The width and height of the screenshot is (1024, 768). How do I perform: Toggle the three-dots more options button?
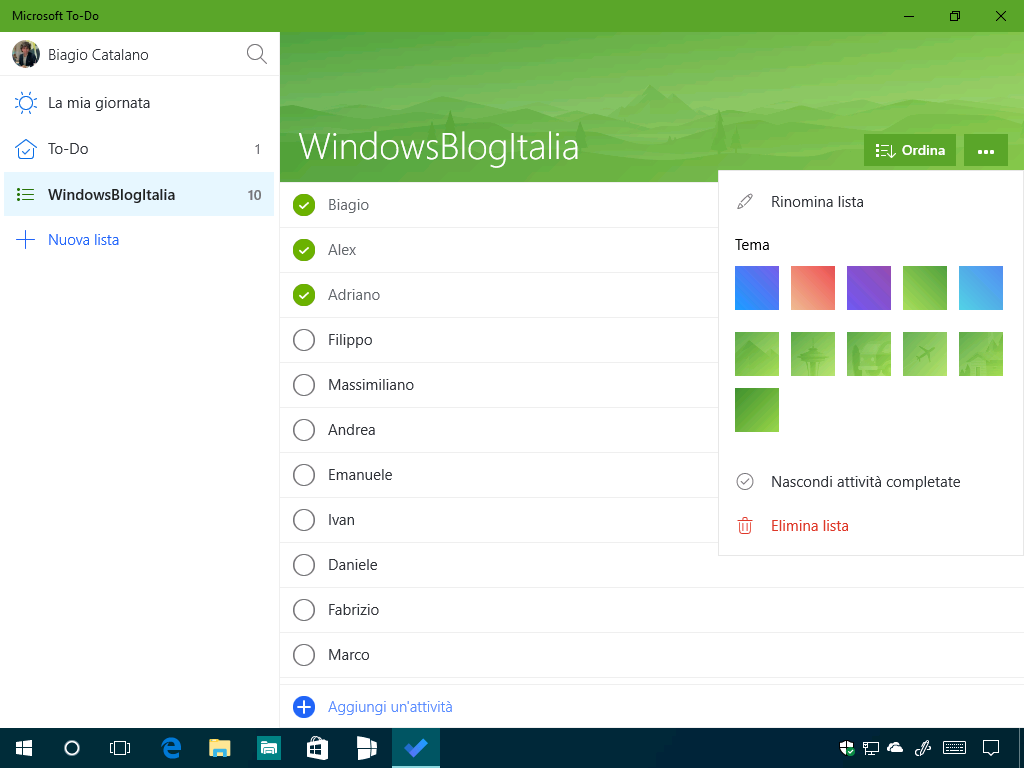click(986, 150)
